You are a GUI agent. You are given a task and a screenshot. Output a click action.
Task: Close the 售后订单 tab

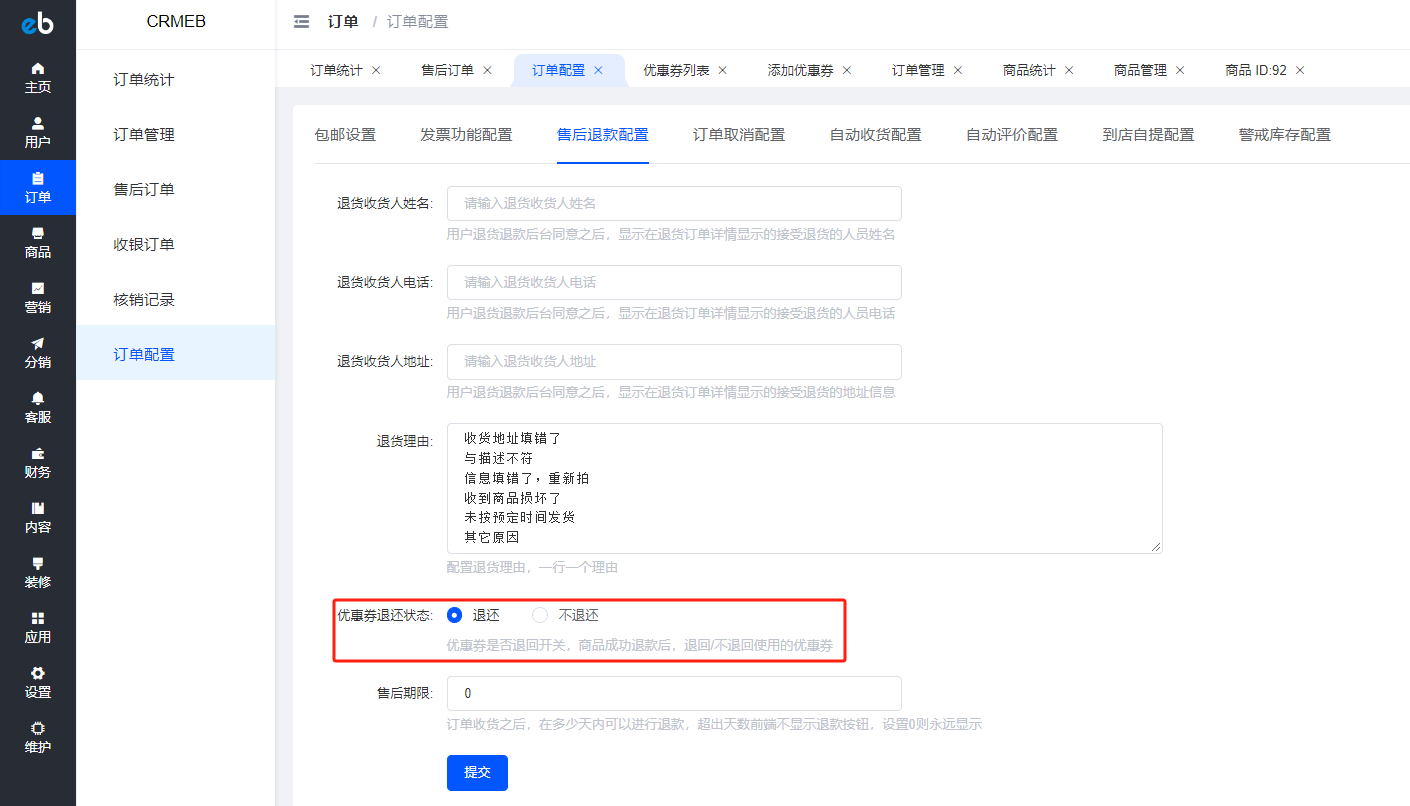(487, 70)
